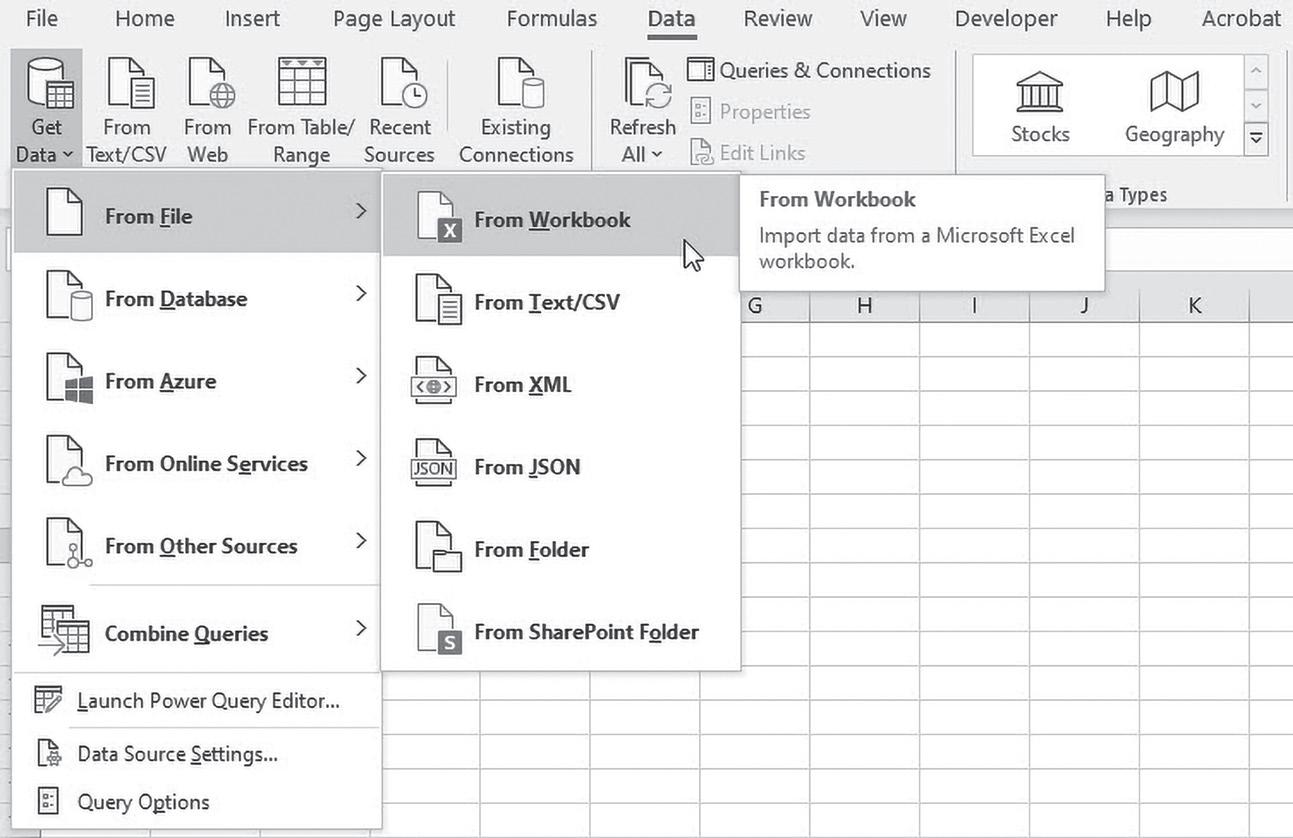Click the Properties button in ribbon
The height and width of the screenshot is (838, 1293).
tap(750, 111)
